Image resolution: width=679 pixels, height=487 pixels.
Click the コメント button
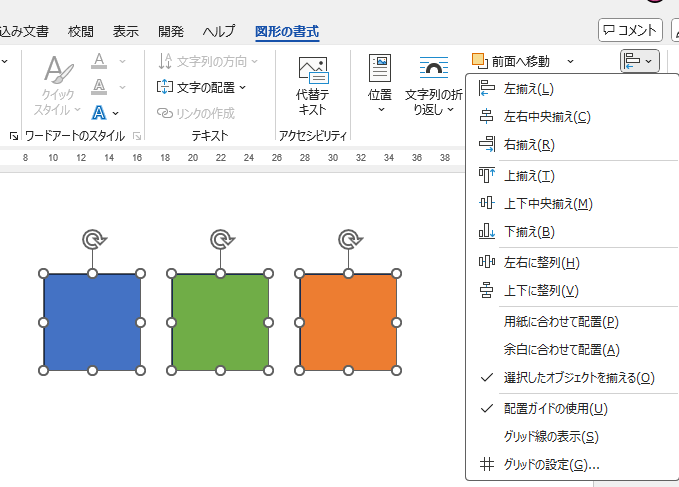pos(630,30)
